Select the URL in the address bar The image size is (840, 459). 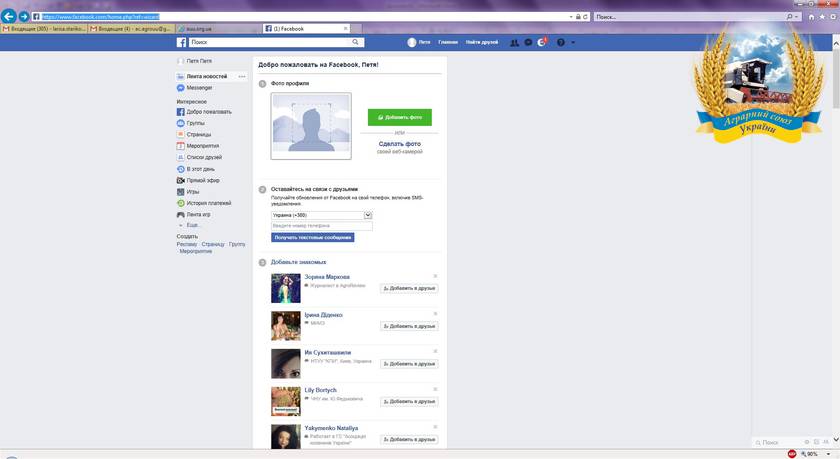click(x=101, y=17)
